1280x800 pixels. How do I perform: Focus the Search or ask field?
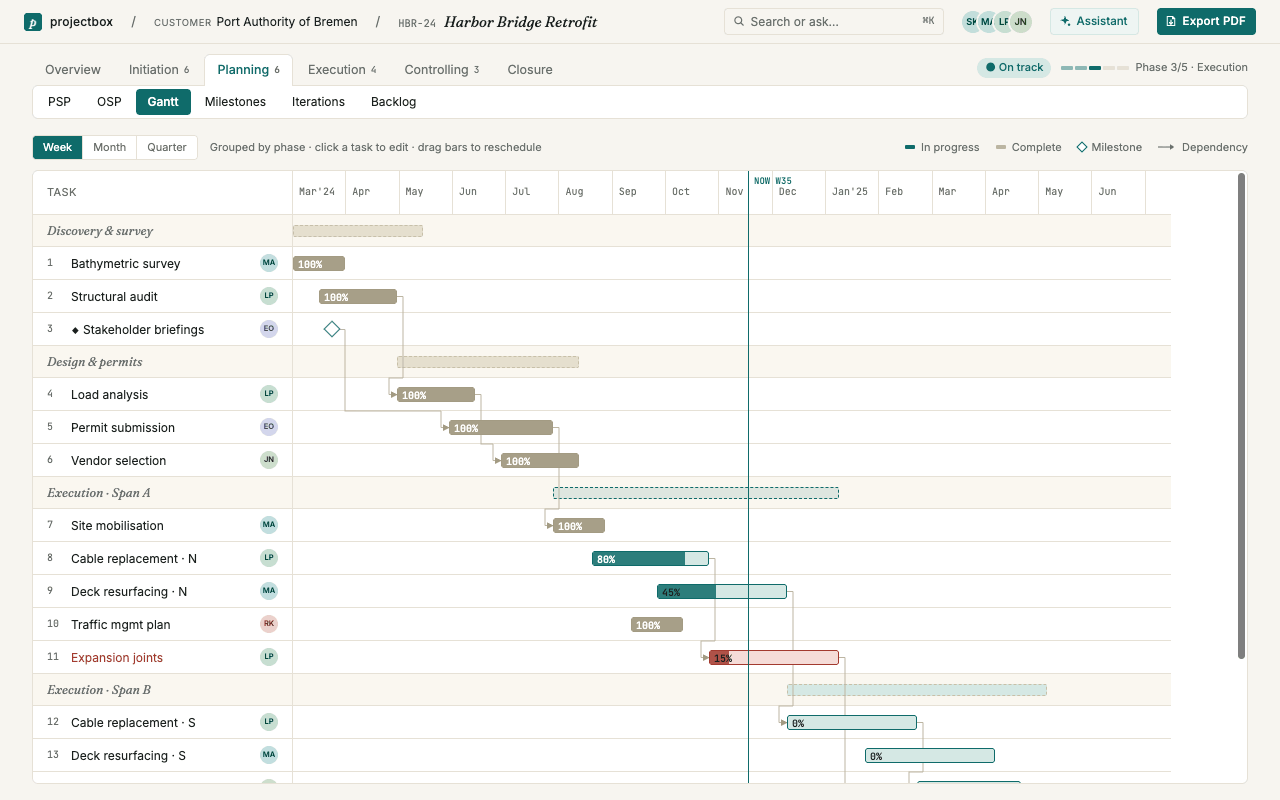[x=834, y=21]
